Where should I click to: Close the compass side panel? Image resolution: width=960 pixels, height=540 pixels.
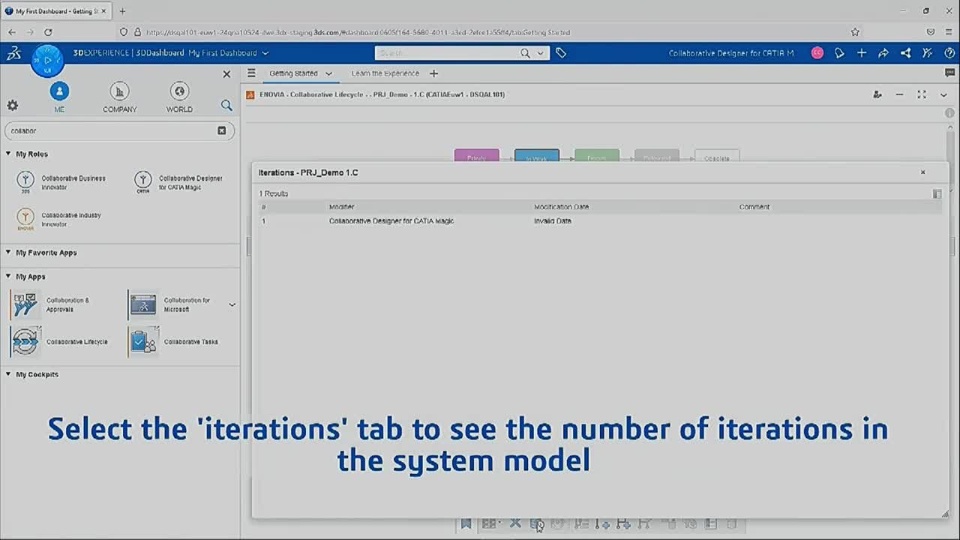tap(227, 74)
